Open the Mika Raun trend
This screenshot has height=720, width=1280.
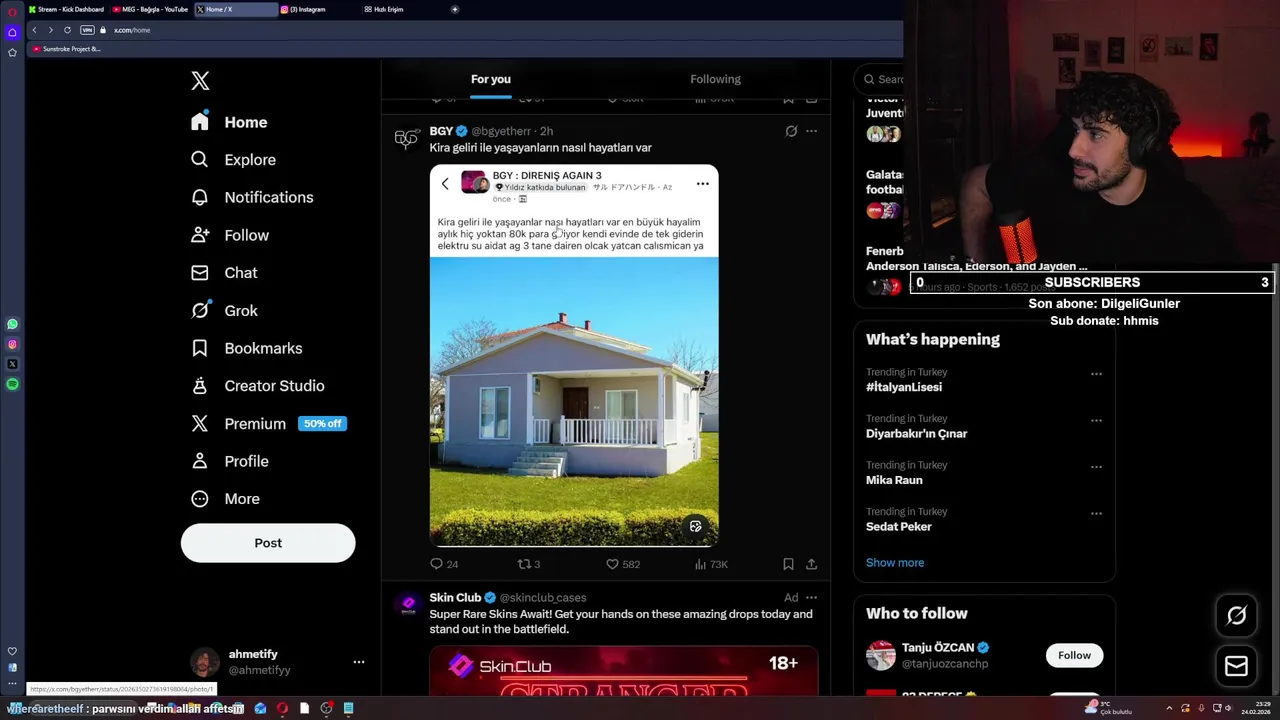coord(894,480)
